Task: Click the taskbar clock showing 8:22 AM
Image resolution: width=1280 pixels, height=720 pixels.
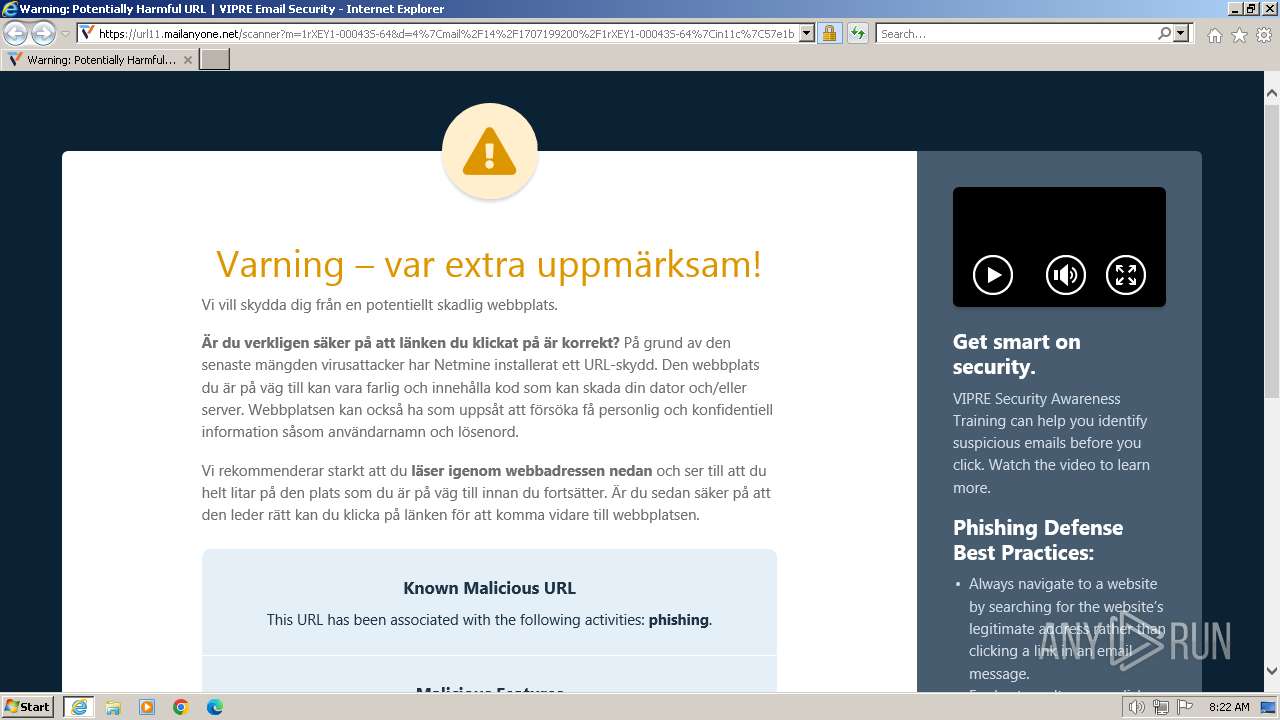Action: click(1229, 707)
